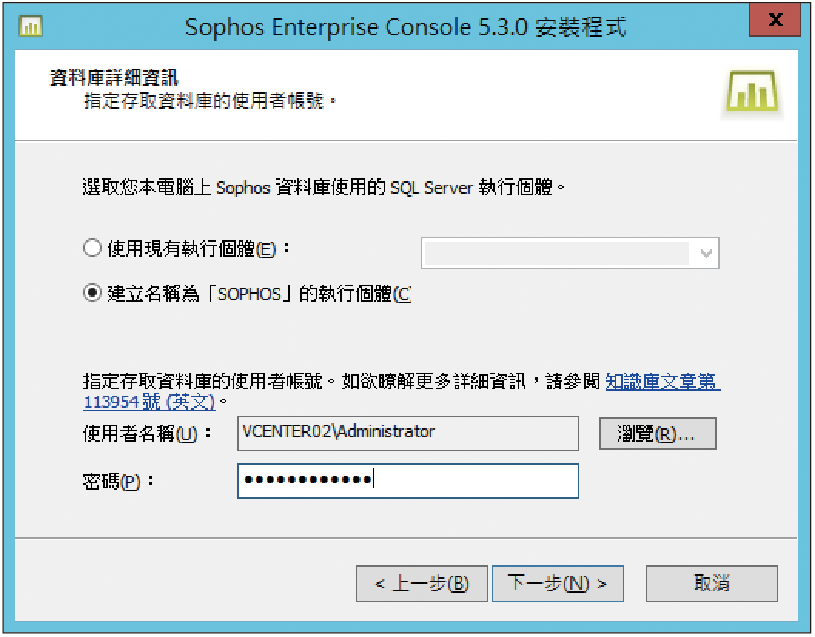Close the installer window with X button
This screenshot has width=815, height=637.
coord(774,20)
